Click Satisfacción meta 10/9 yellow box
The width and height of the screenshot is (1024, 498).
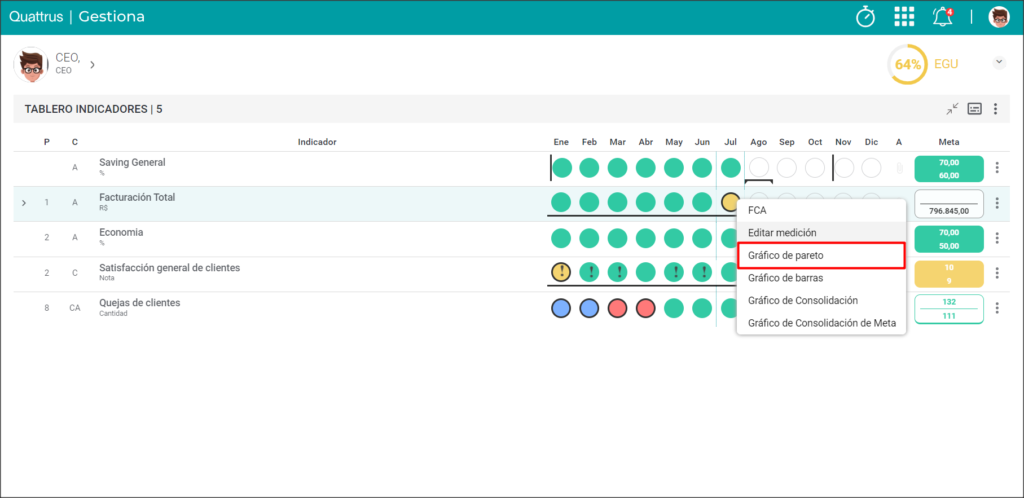pyautogui.click(x=949, y=274)
